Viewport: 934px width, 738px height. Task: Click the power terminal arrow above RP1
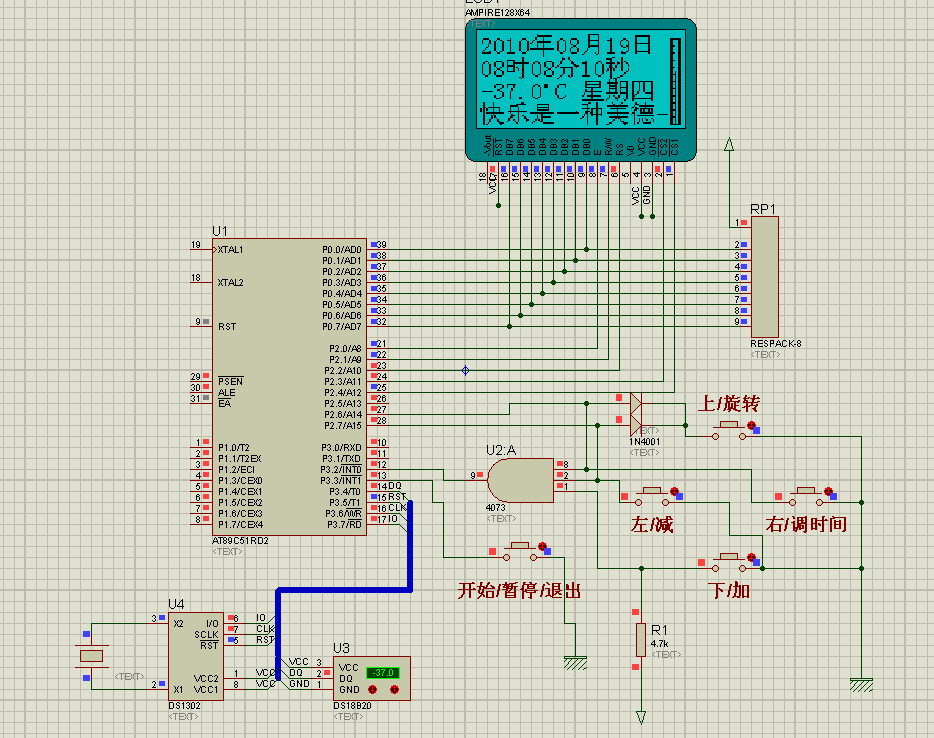pyautogui.click(x=728, y=144)
